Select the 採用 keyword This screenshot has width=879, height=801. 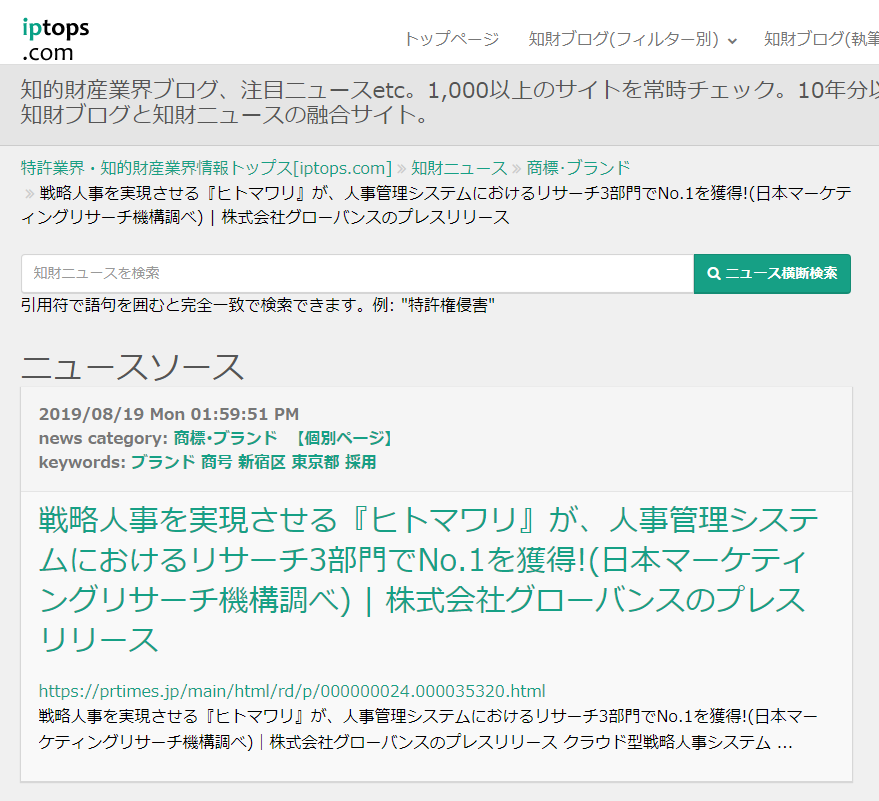[x=360, y=462]
